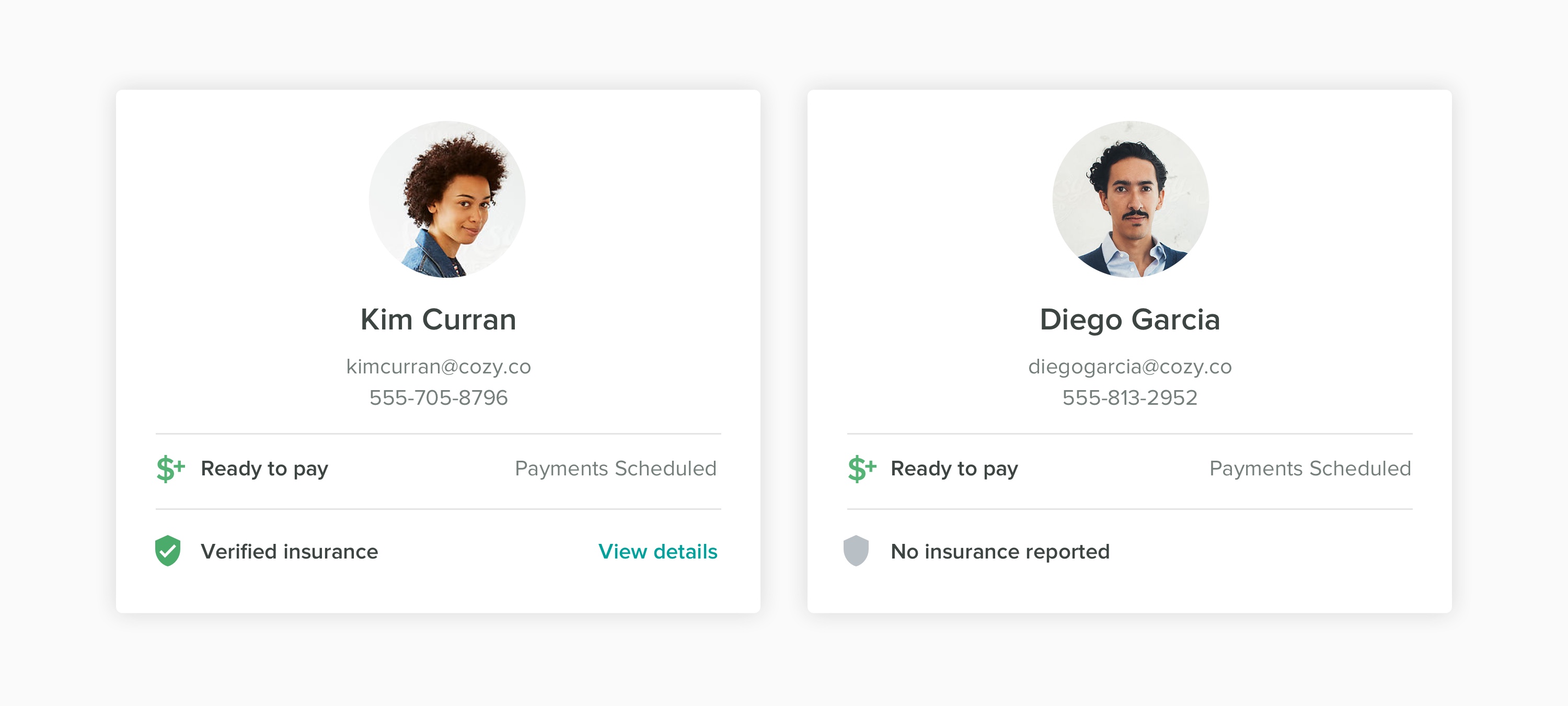Select the Diego Garcia name heading
1568x706 pixels.
pos(1129,320)
